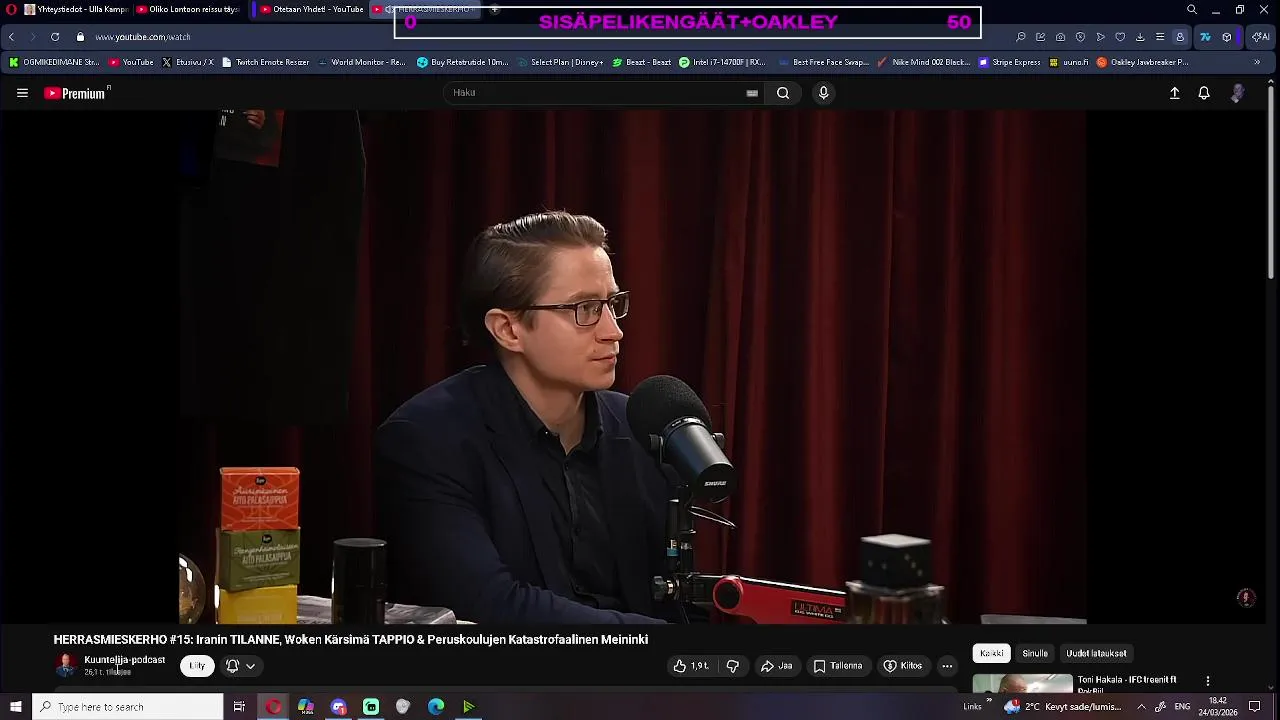Open Kuuntelijja-podcast channel name link

[125, 660]
